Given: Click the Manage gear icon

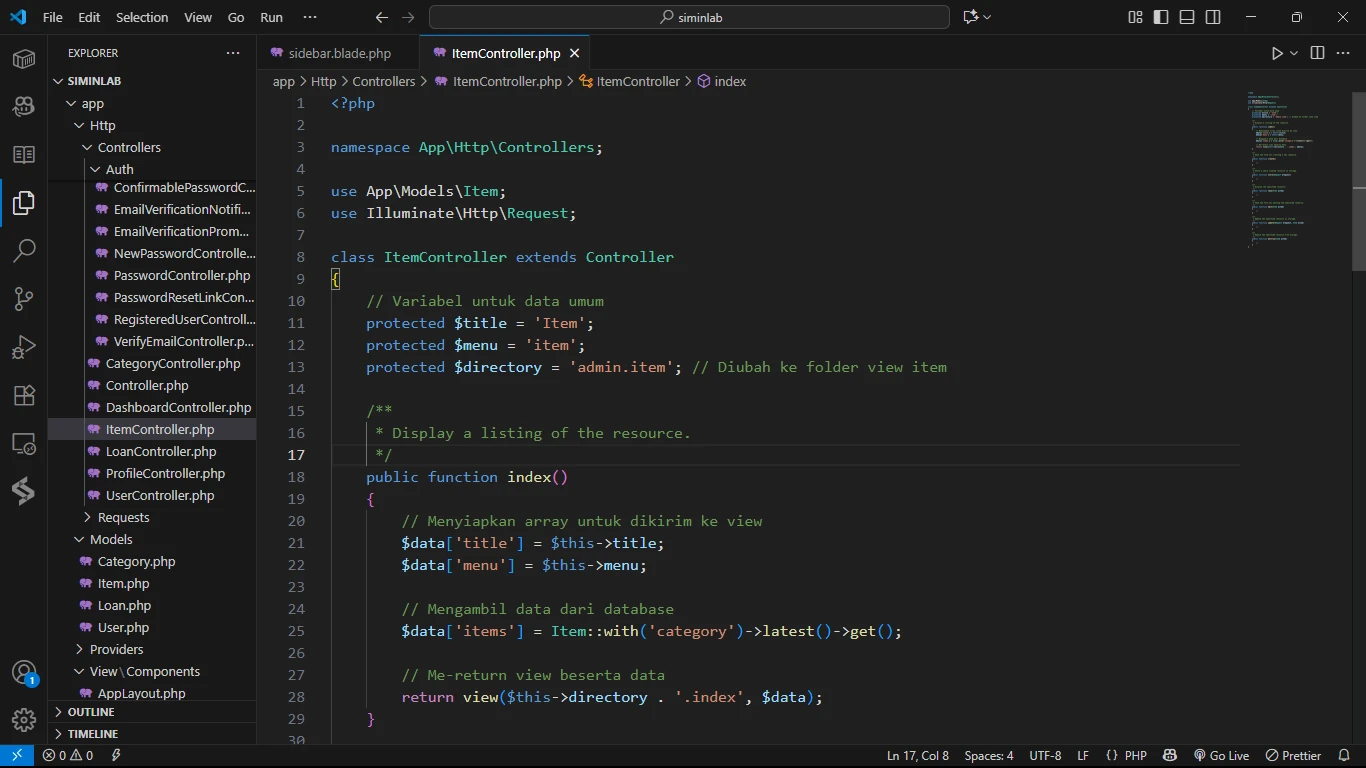Looking at the screenshot, I should [24, 719].
